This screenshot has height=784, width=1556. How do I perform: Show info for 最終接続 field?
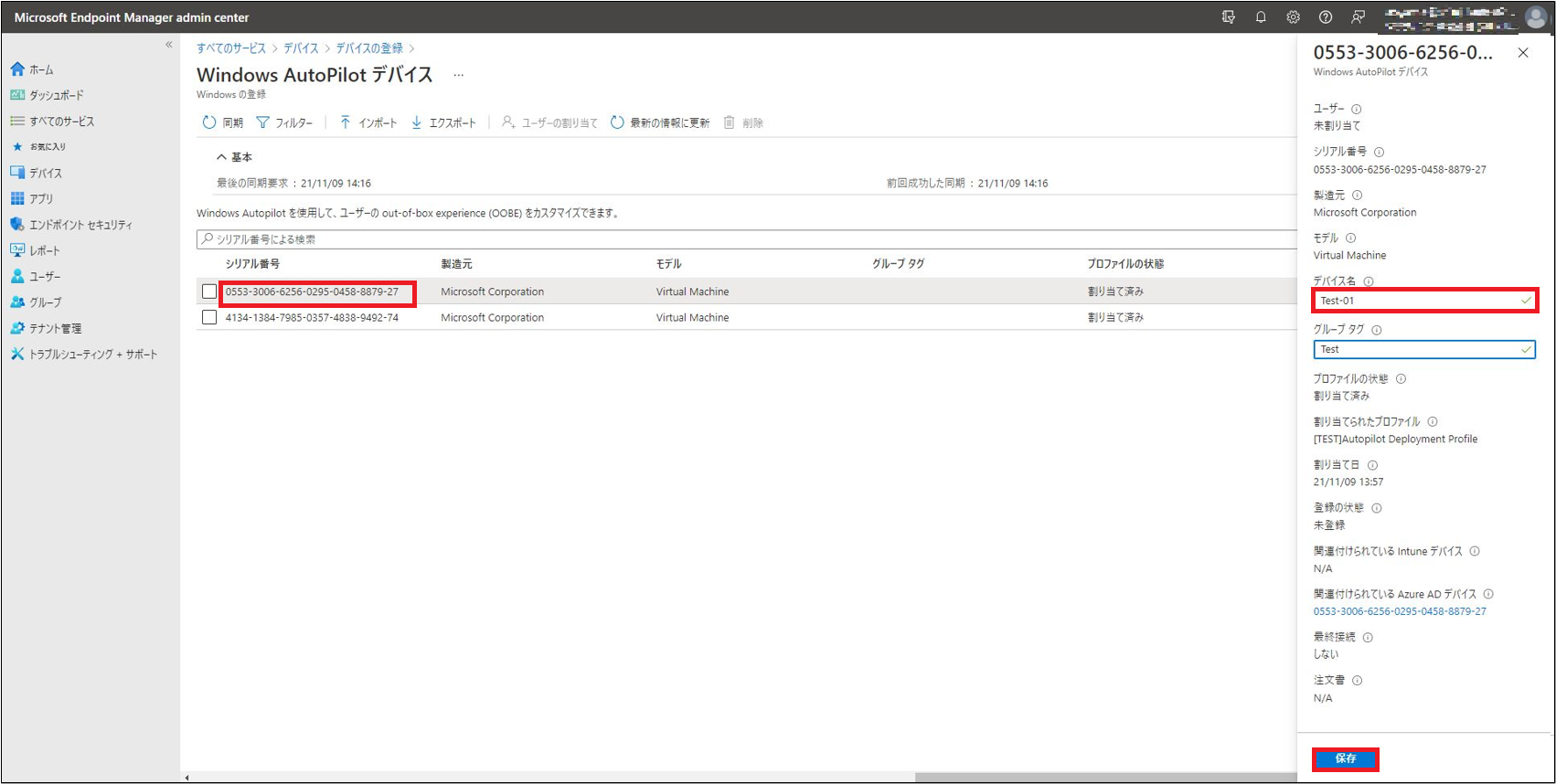click(1368, 638)
